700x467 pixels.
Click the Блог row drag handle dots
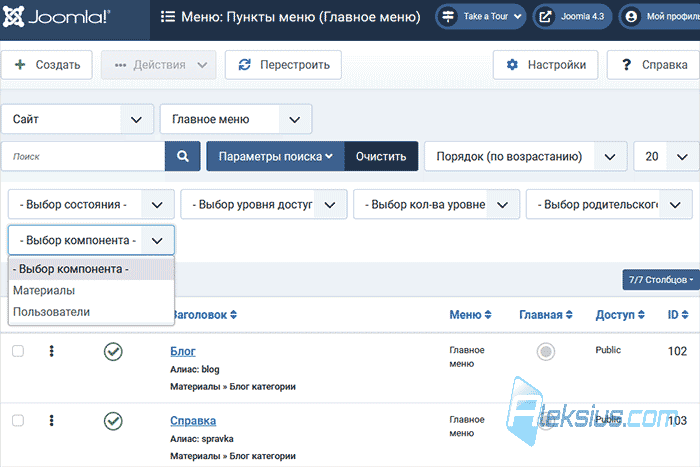coord(51,351)
